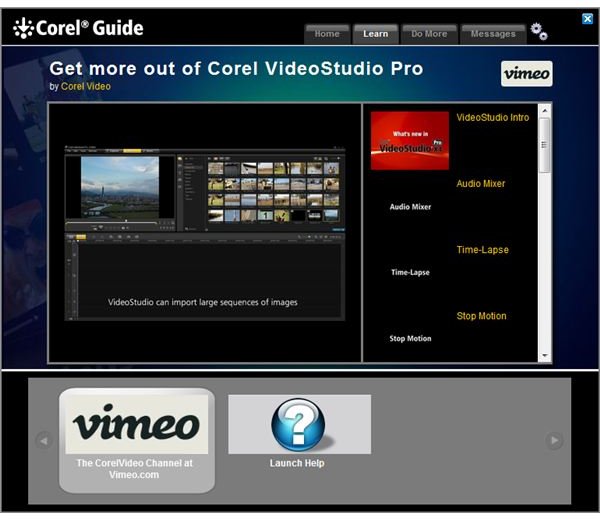Viewport: 600px width, 519px height.
Task: Open the VideoStudio Intro video link
Action: click(x=493, y=118)
